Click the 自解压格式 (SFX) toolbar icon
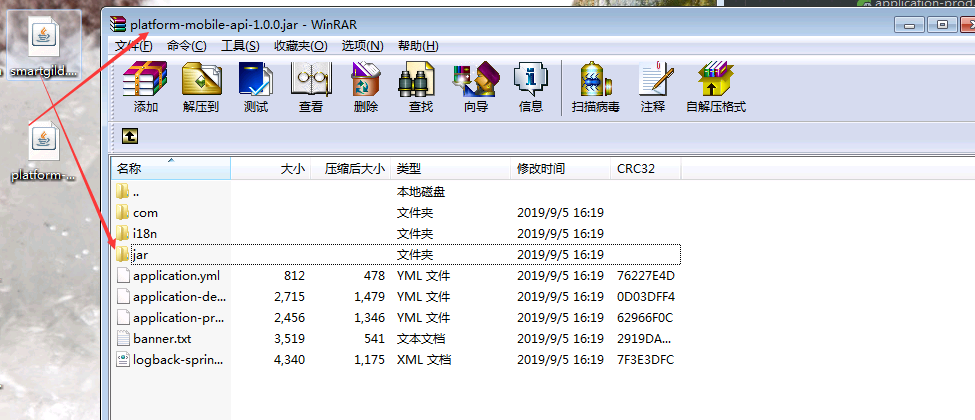This screenshot has height=420, width=975. [716, 80]
